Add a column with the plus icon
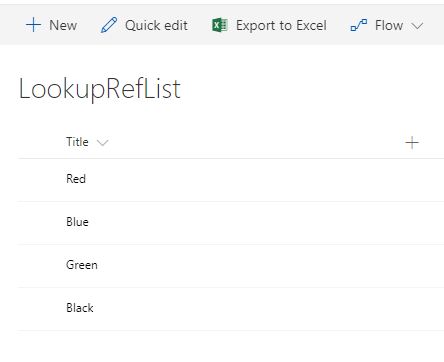 coord(412,143)
